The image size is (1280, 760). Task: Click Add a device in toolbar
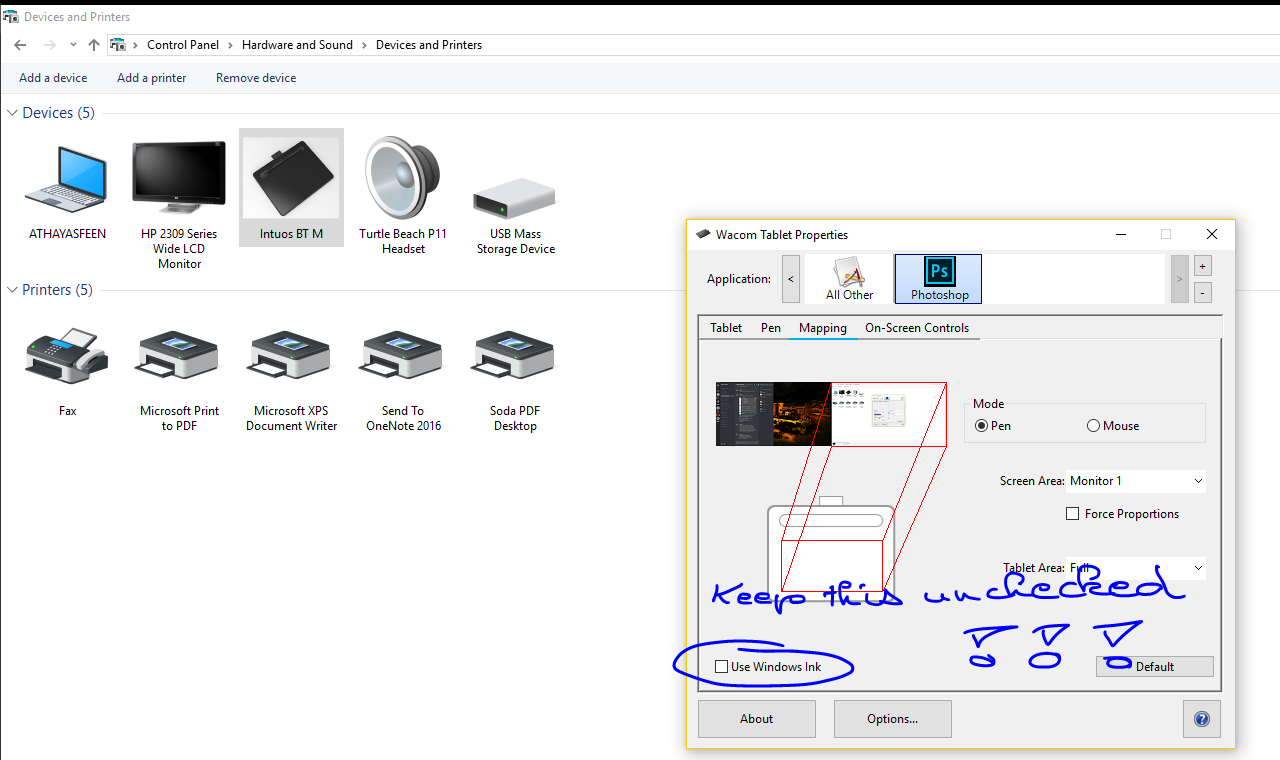point(53,78)
